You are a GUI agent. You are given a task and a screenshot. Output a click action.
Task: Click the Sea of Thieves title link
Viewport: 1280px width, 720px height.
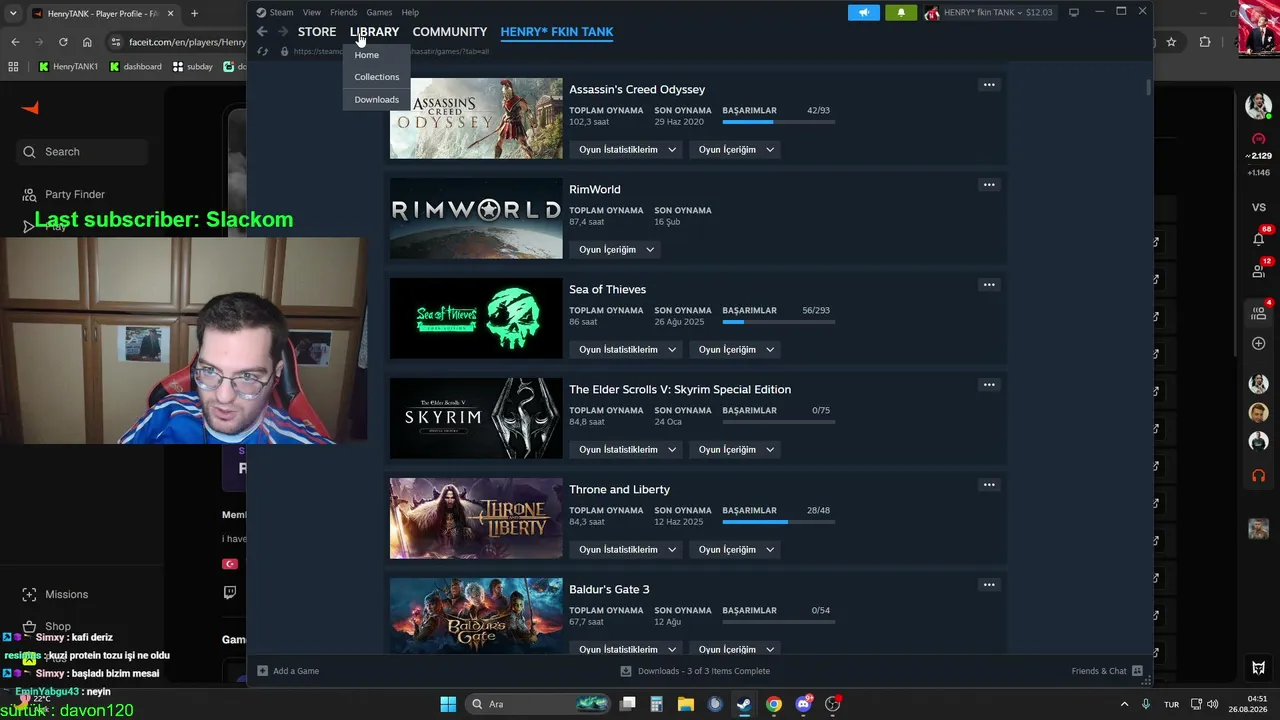608,290
